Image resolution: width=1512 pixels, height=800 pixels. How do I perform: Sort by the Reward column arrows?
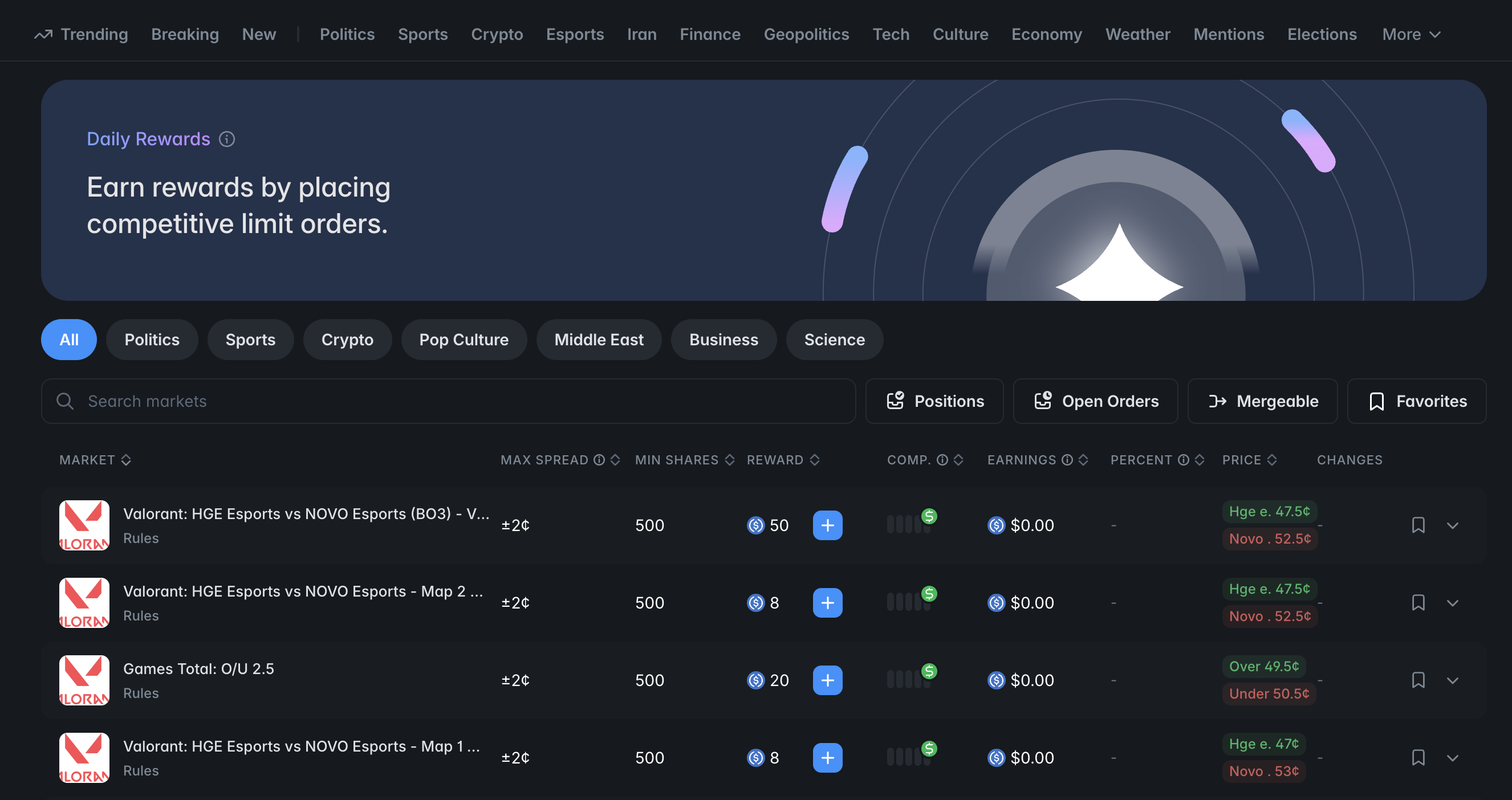click(x=815, y=460)
